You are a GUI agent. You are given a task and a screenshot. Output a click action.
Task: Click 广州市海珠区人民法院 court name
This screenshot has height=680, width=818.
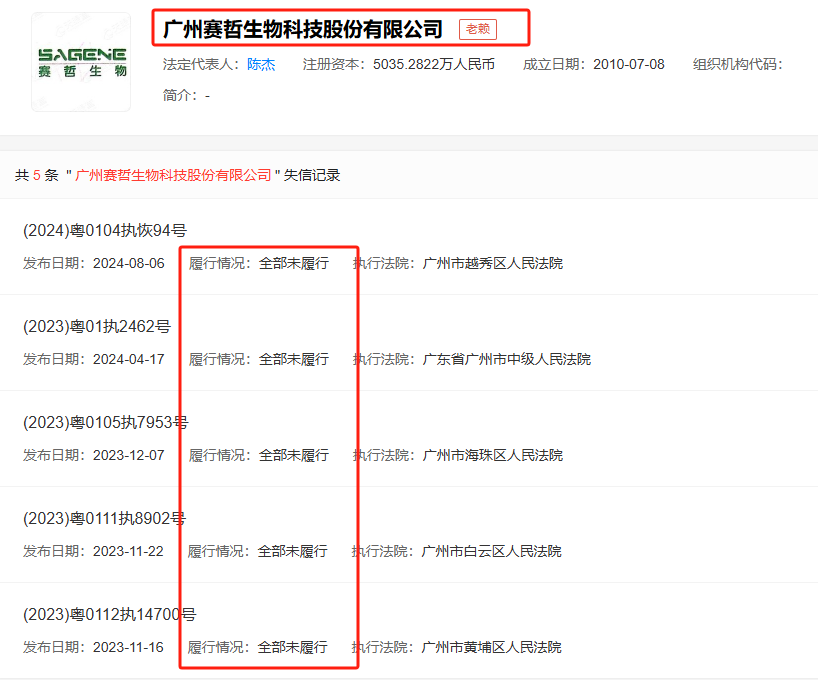click(x=493, y=456)
